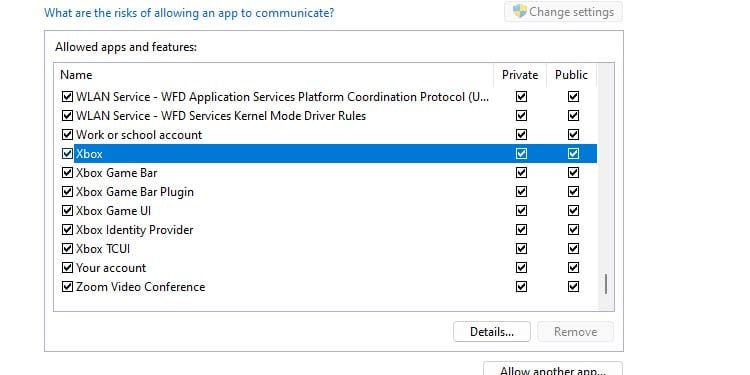This screenshot has height=375, width=750.
Task: Toggle Your account Public checkbox
Action: pyautogui.click(x=574, y=267)
